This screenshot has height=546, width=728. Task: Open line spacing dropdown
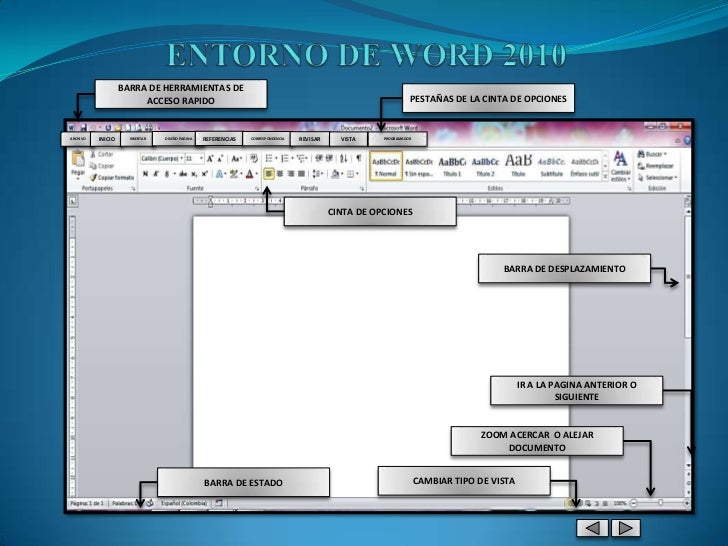click(x=318, y=174)
